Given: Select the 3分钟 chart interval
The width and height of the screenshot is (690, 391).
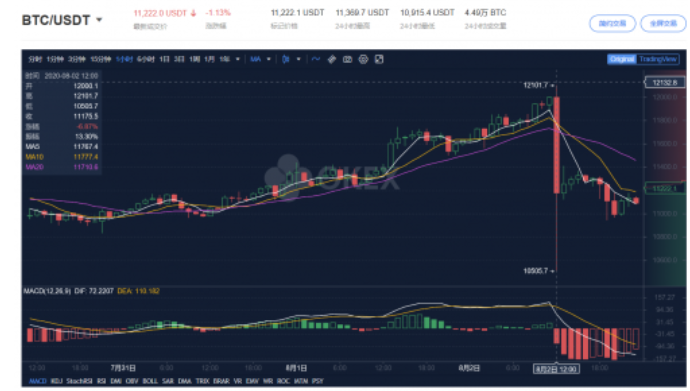Looking at the screenshot, I should [77, 59].
